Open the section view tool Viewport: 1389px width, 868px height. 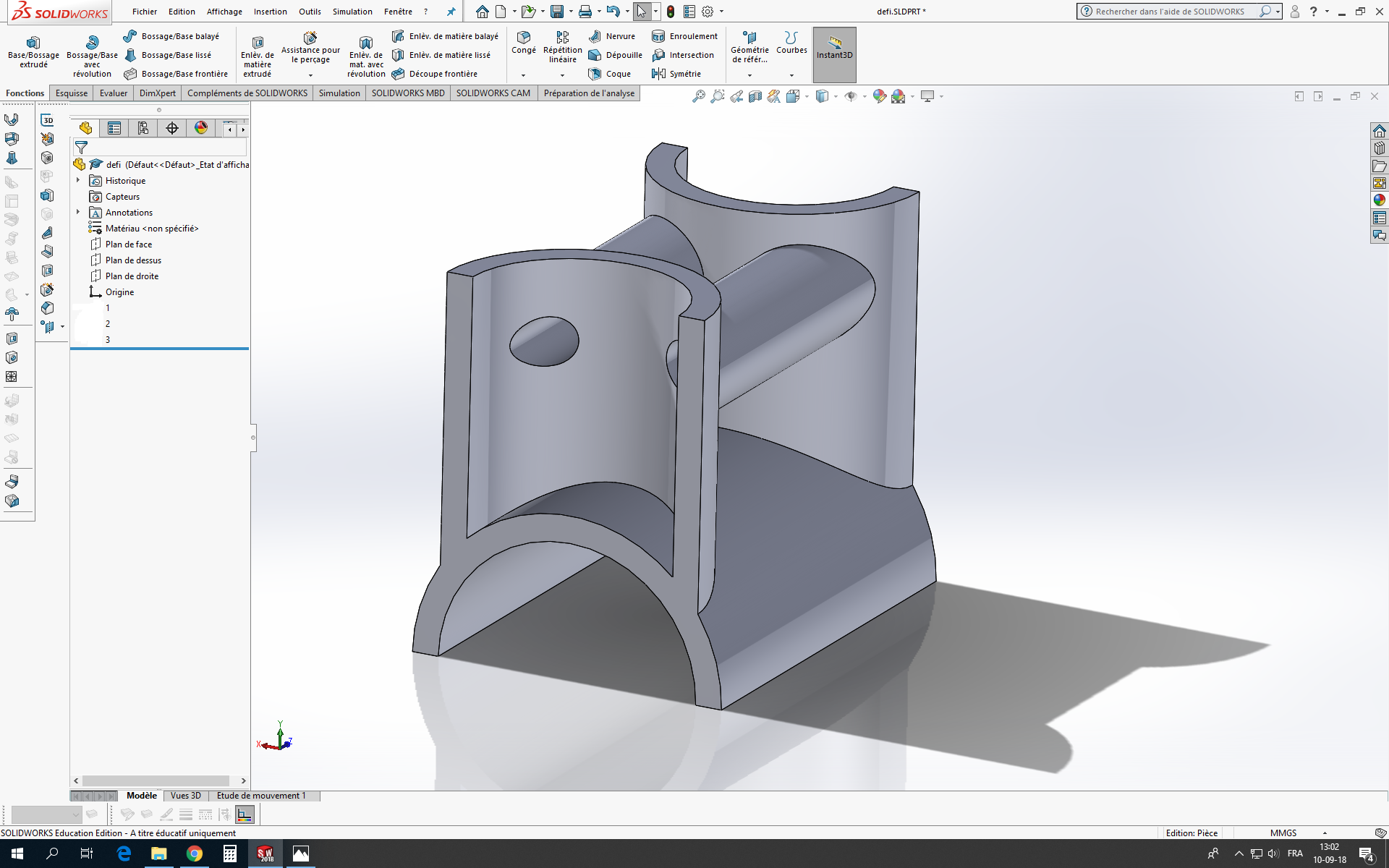click(x=755, y=95)
